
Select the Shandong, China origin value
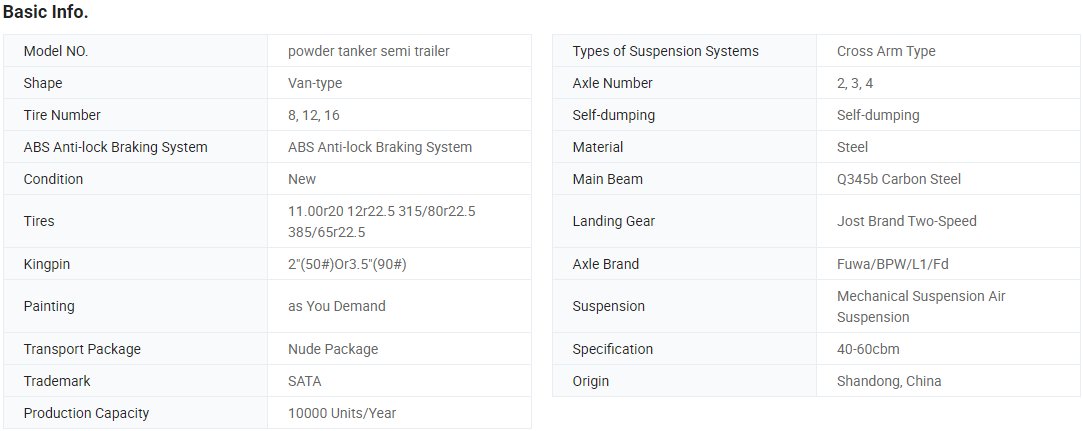coord(889,381)
